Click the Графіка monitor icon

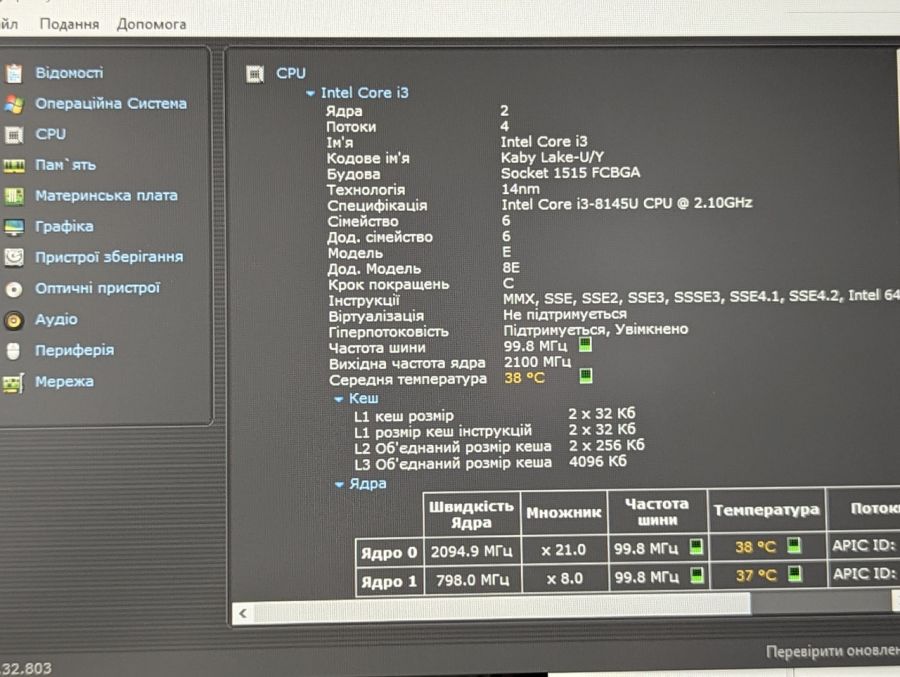tap(14, 227)
